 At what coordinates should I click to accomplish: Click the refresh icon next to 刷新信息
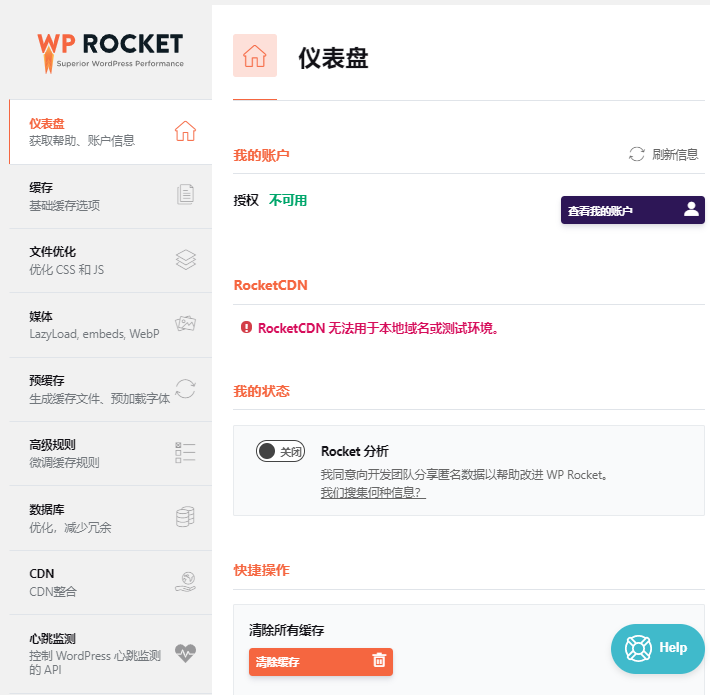coord(637,154)
